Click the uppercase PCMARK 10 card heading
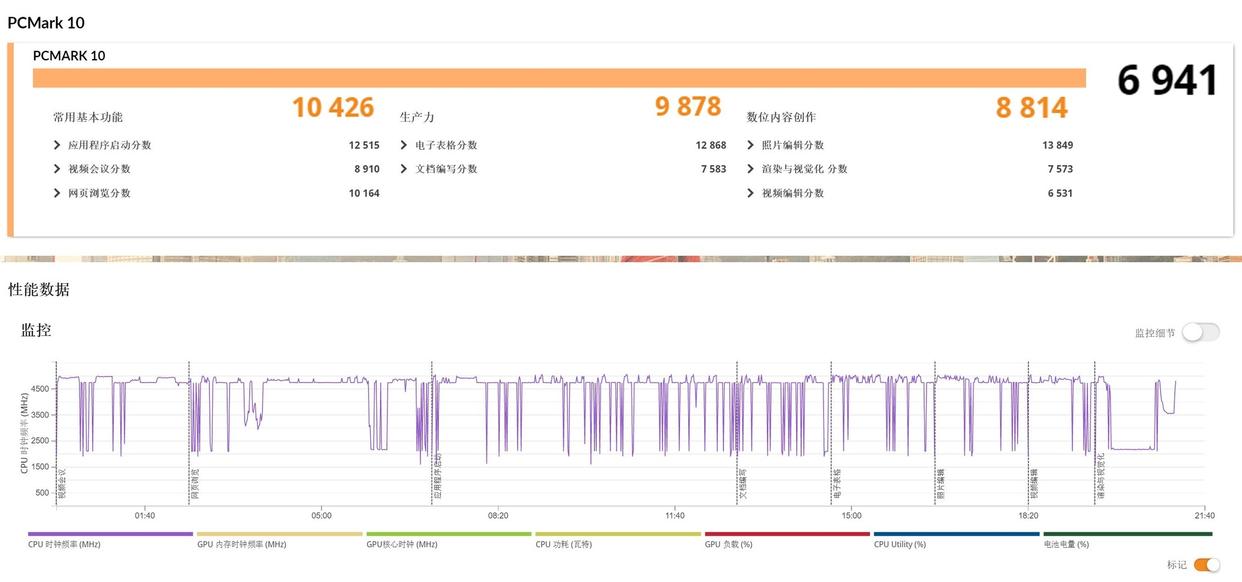Viewport: 1242px width, 582px height. 69,56
